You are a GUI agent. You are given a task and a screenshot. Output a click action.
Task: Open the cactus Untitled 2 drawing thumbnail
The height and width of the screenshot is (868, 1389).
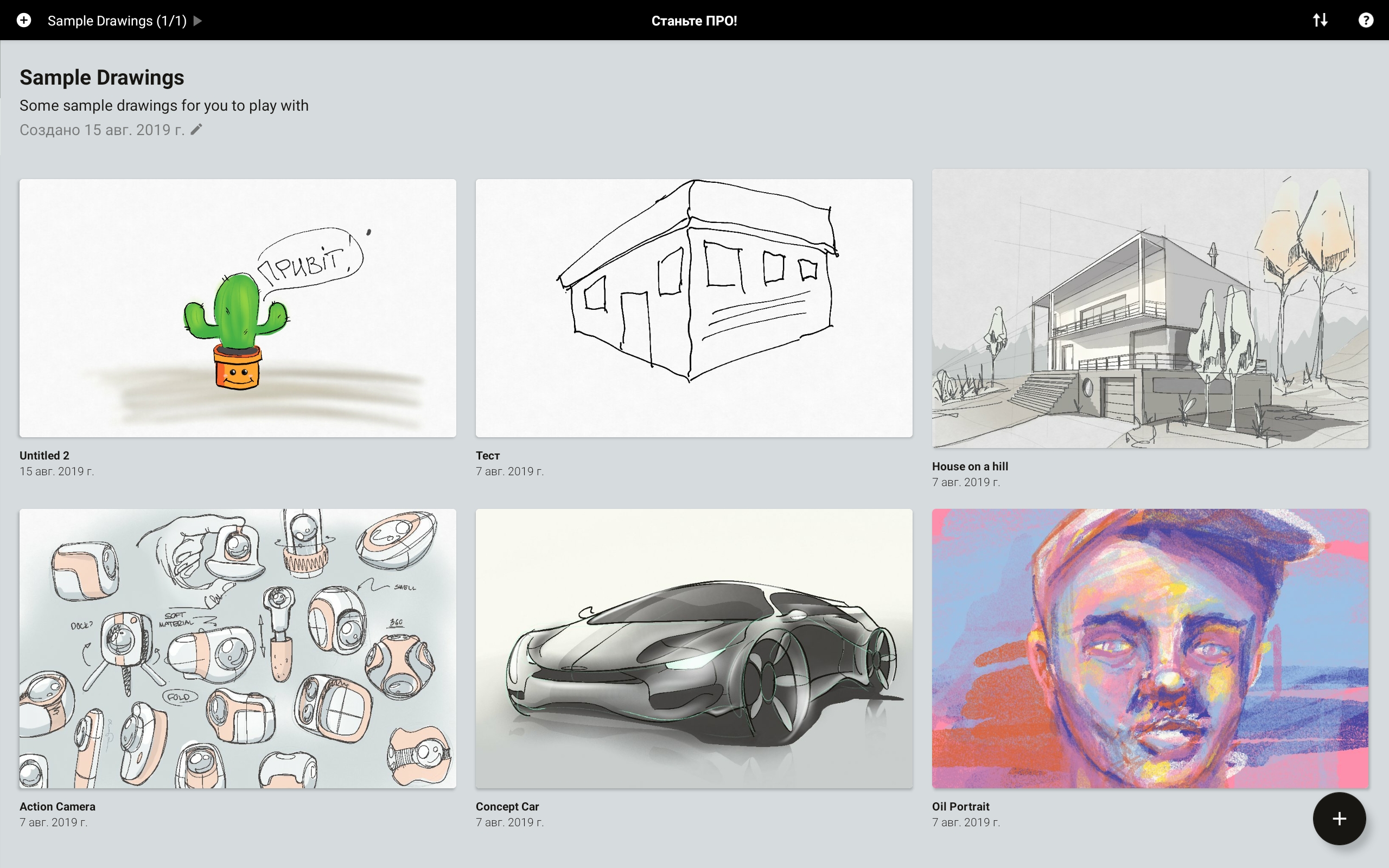pos(238,308)
